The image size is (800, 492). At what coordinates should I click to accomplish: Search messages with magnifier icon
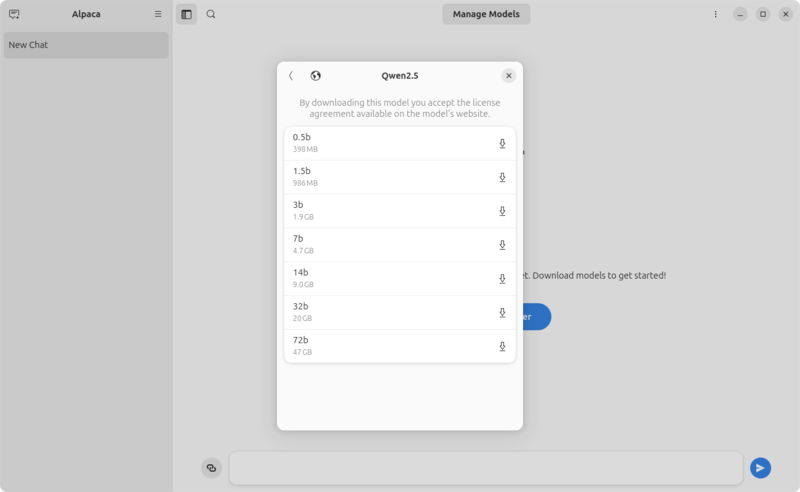211,15
